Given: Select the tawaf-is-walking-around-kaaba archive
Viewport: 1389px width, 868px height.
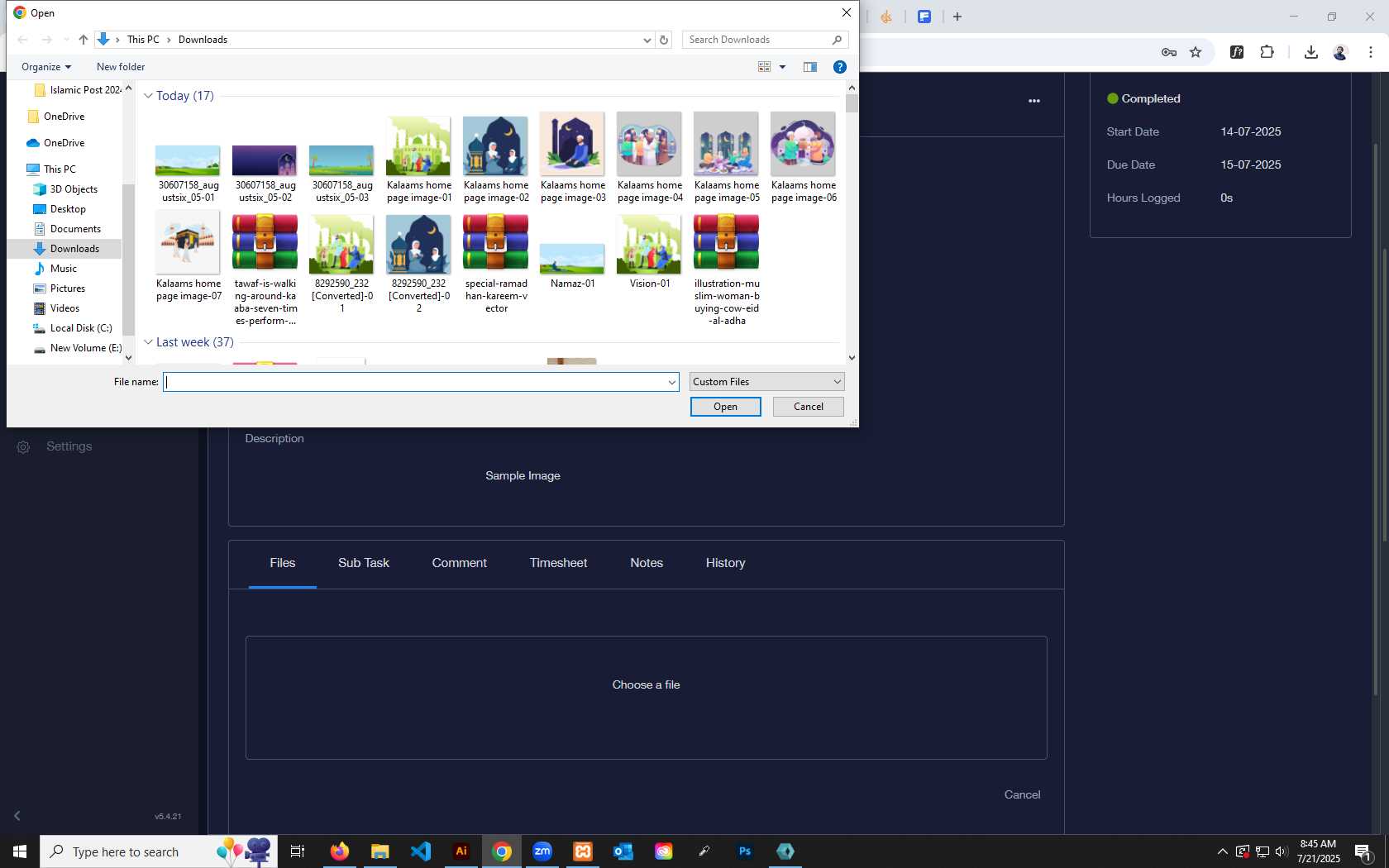Looking at the screenshot, I should point(265,269).
